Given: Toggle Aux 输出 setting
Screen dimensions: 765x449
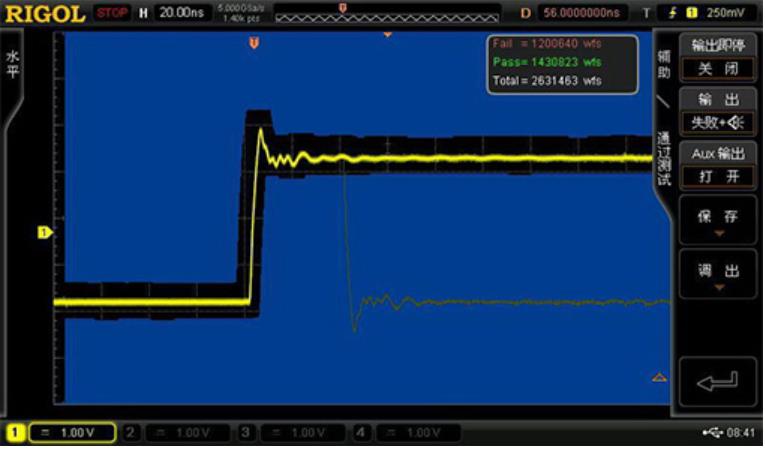Looking at the screenshot, I should click(x=718, y=165).
